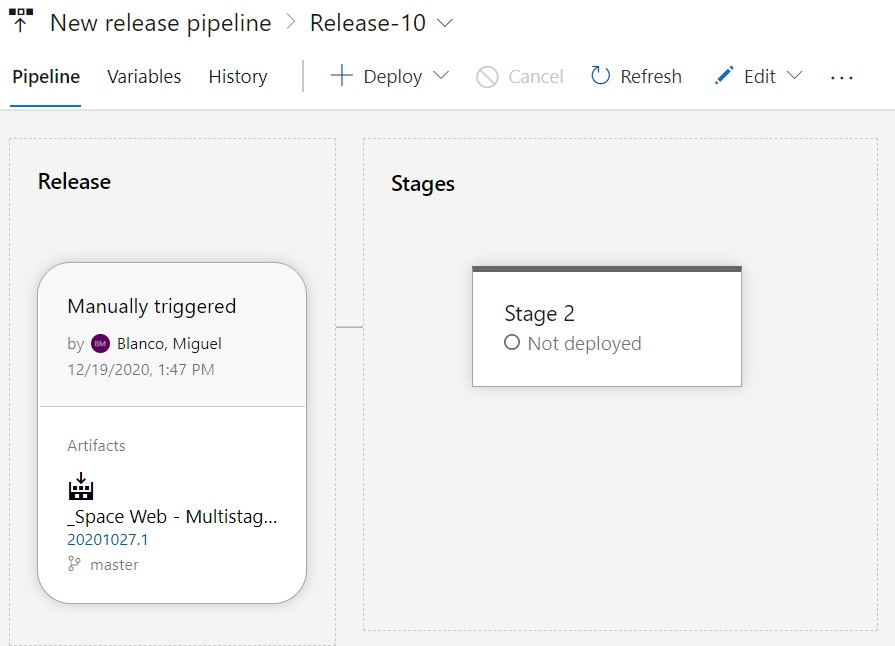
Task: Click the master branch icon
Action: [74, 564]
